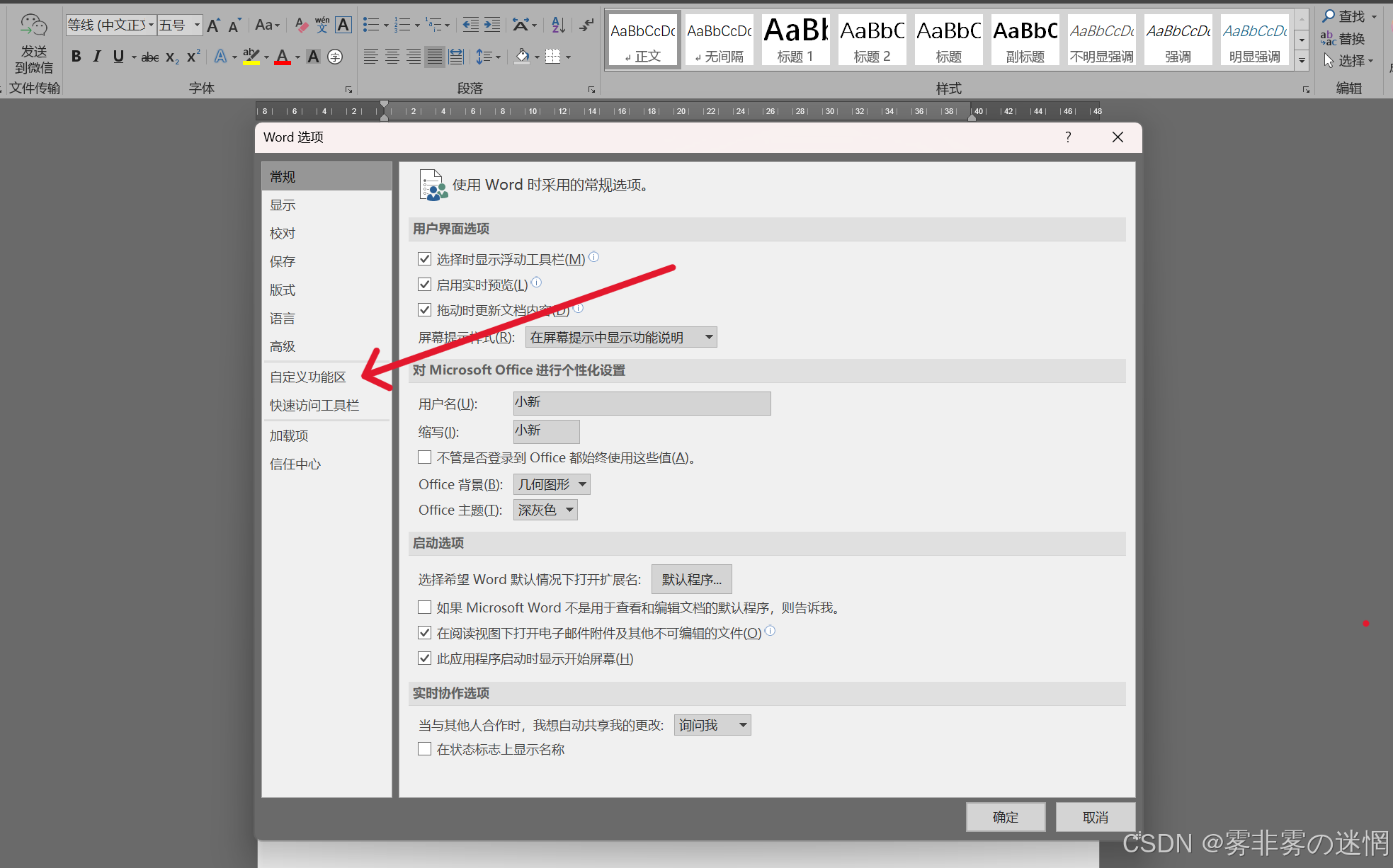Toggle the enable live preview checkbox
1393x868 pixels.
[x=425, y=285]
